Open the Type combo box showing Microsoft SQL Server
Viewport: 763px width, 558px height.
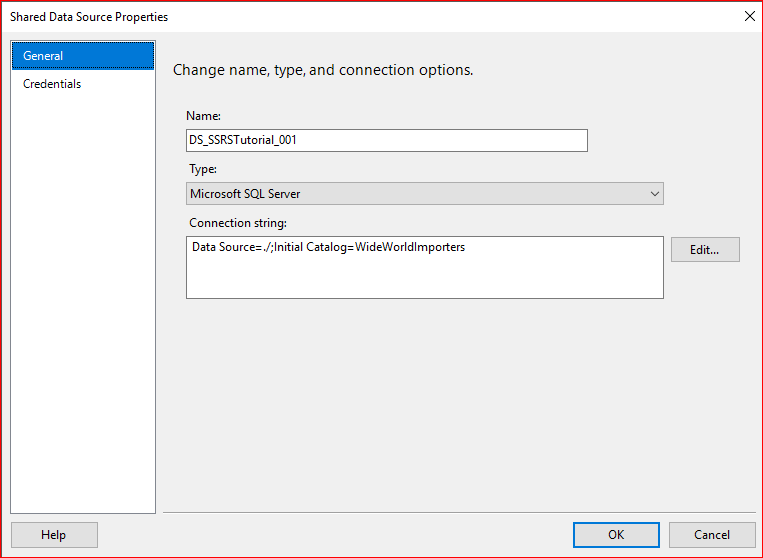click(424, 194)
